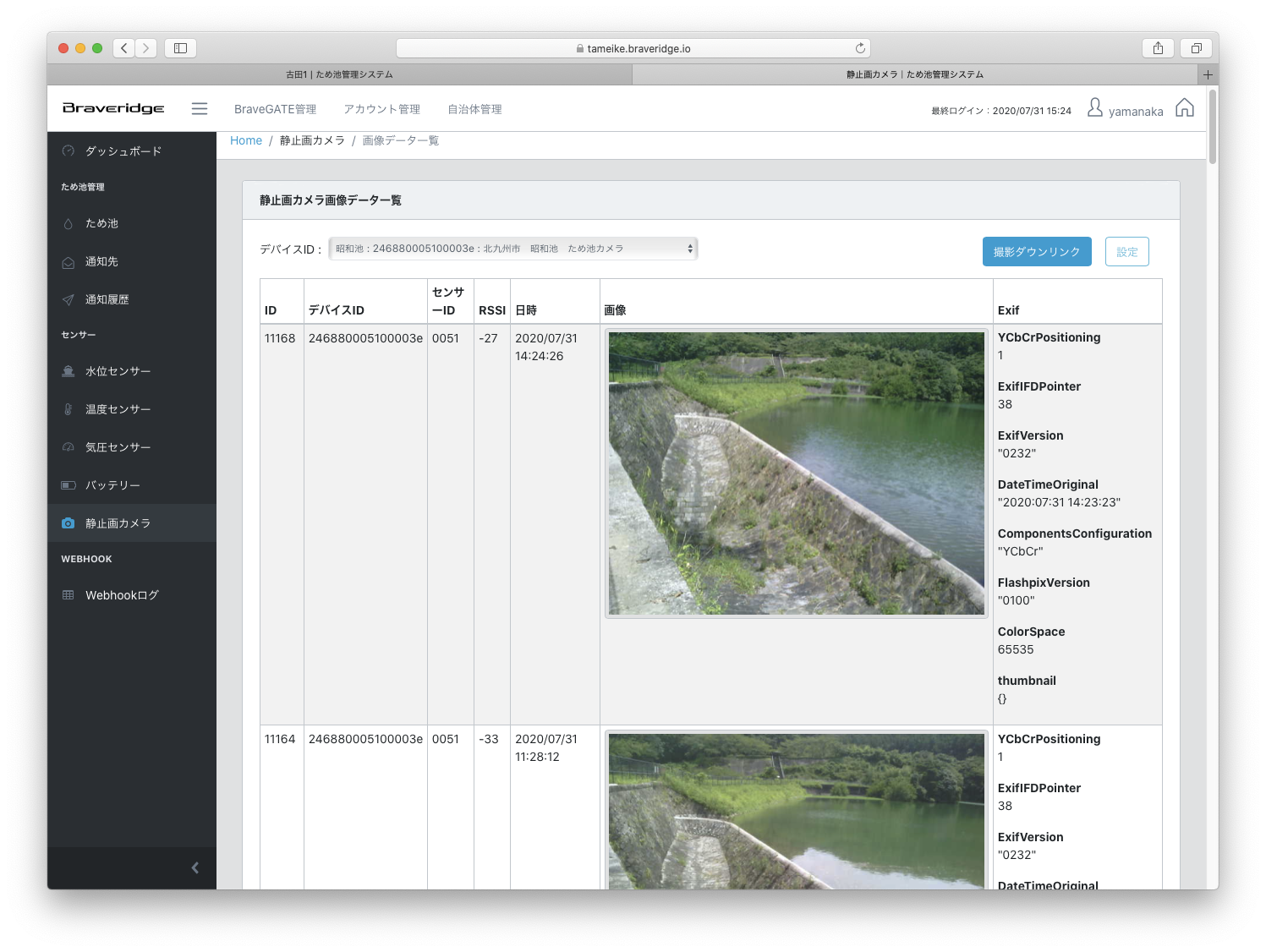The image size is (1266, 952).
Task: Click the yamanaka username
Action: pos(1136,111)
